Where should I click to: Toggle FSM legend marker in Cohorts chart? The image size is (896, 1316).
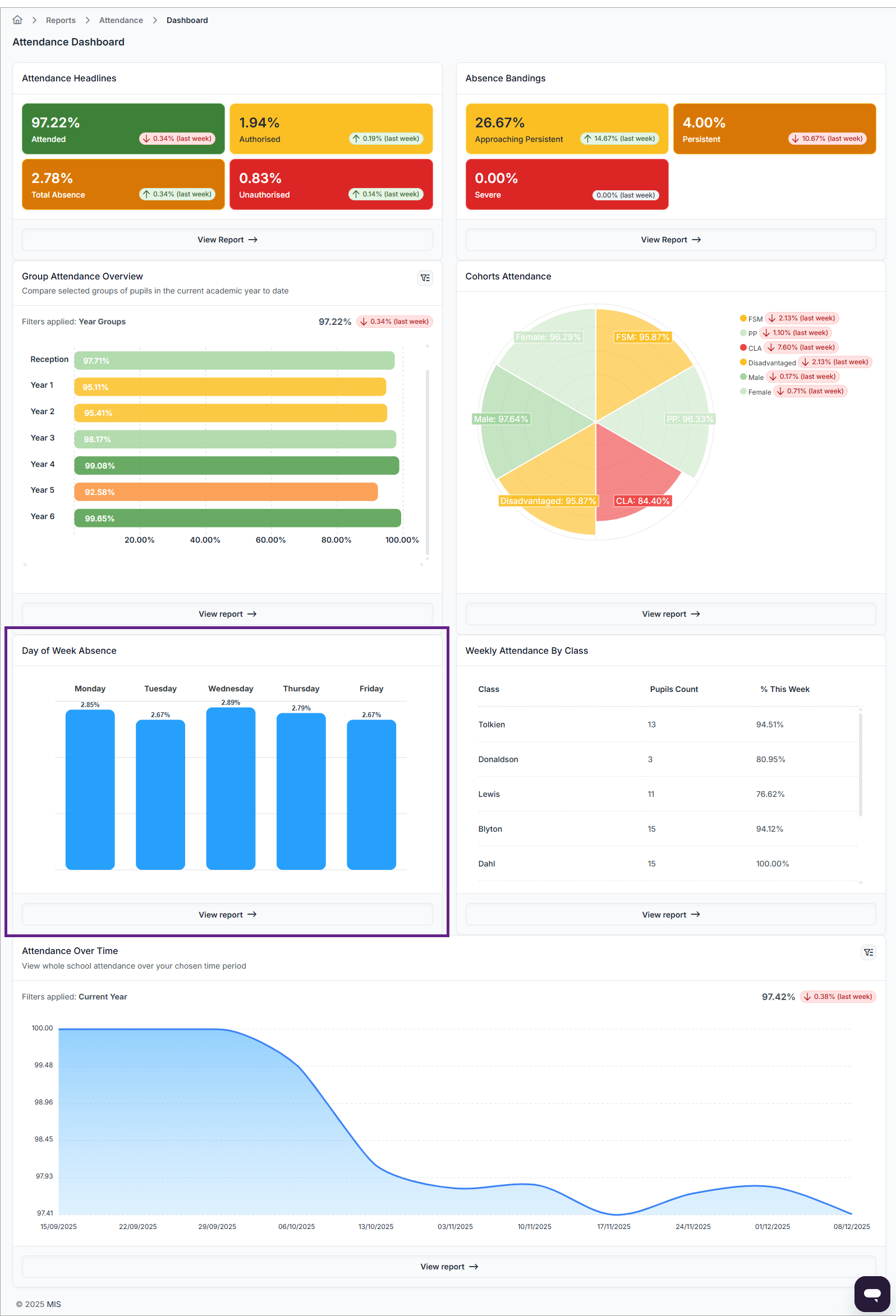743,318
